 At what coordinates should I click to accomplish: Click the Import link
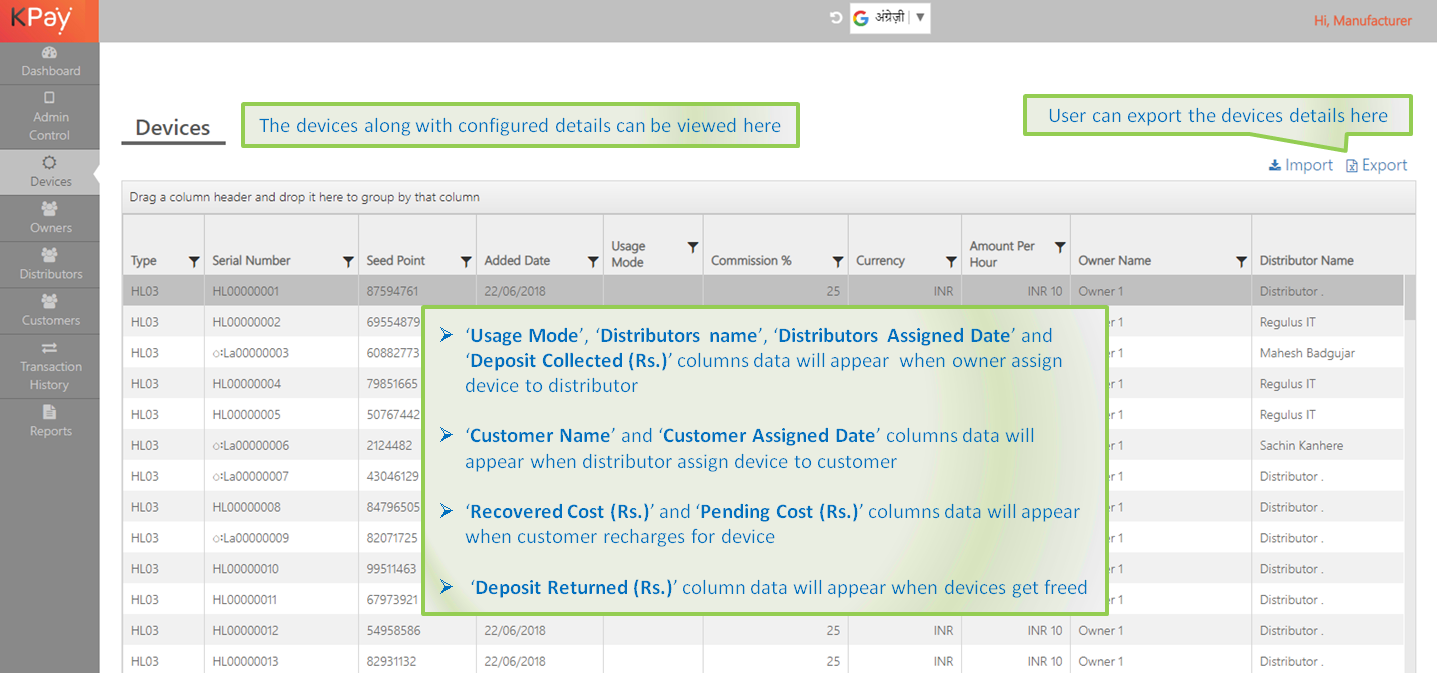[x=1300, y=165]
